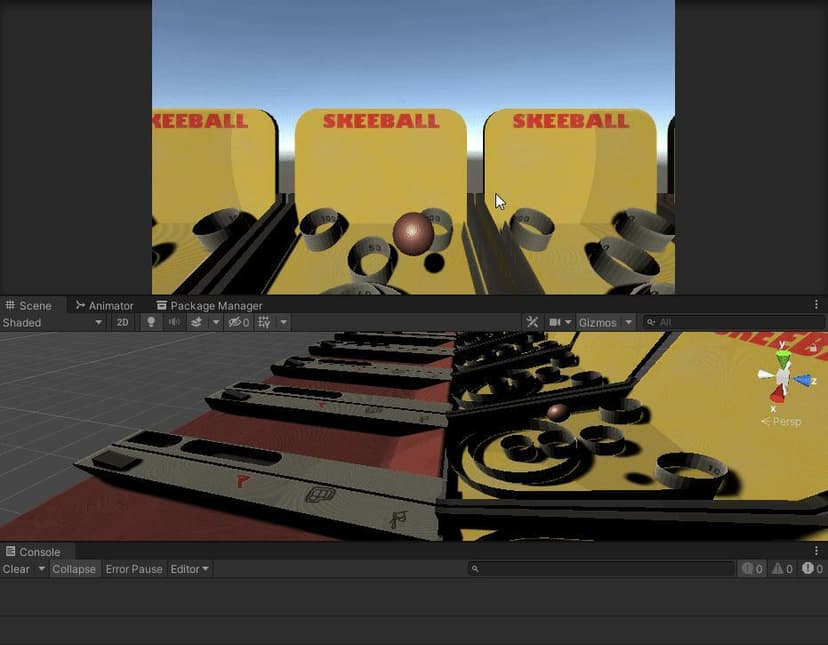This screenshot has width=828, height=645.
Task: Click the green Y axis gizmo cone
Action: click(x=784, y=357)
